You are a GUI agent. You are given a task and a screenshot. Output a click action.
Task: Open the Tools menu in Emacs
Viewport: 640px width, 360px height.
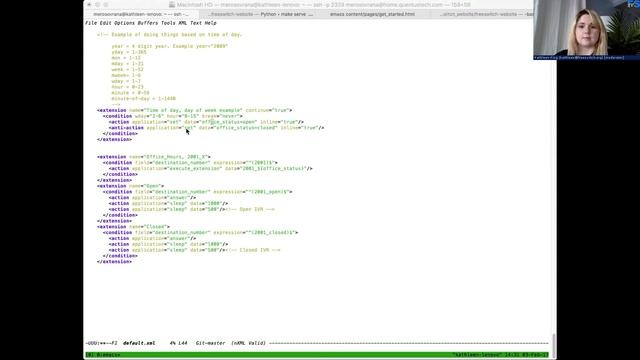pos(168,23)
